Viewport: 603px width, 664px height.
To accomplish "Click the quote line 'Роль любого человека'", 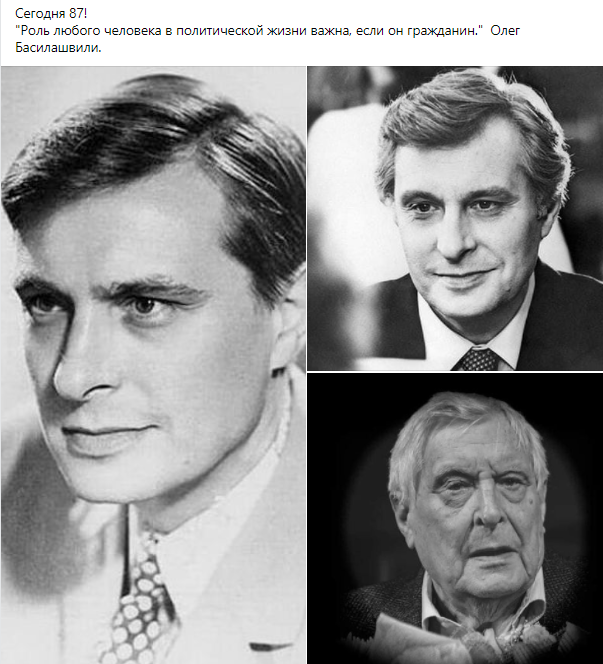I will pos(268,30).
